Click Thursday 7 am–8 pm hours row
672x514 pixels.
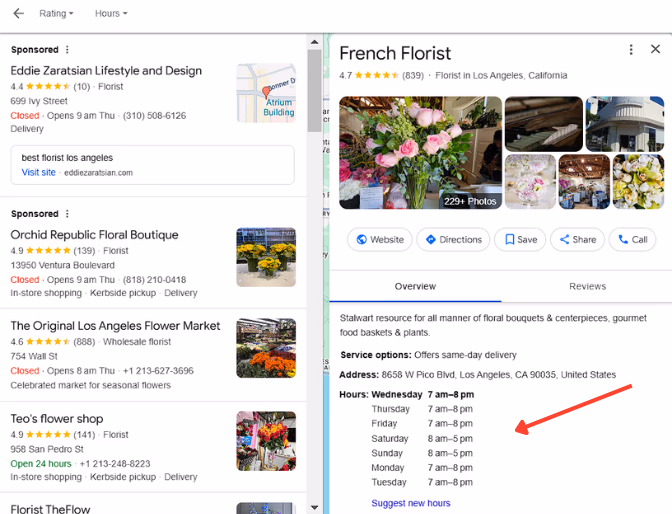(422, 409)
